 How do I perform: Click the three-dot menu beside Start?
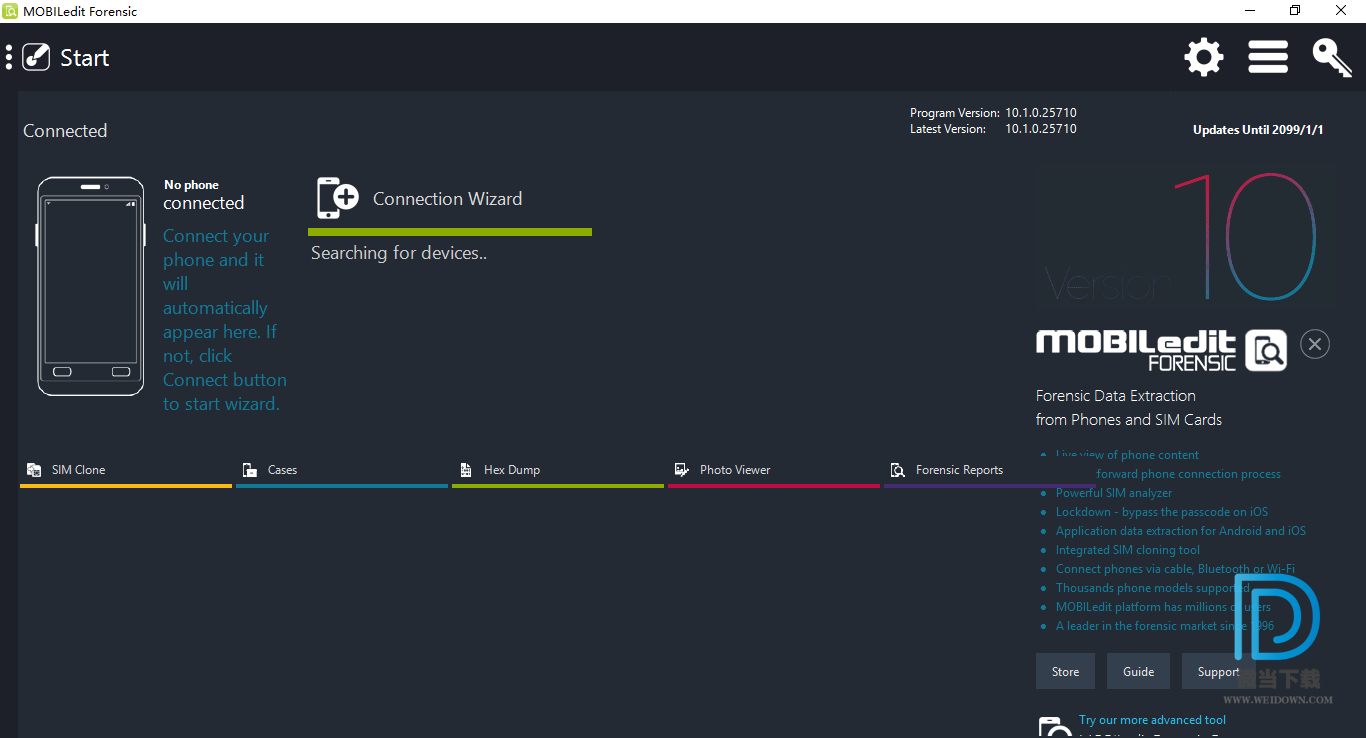tap(9, 57)
